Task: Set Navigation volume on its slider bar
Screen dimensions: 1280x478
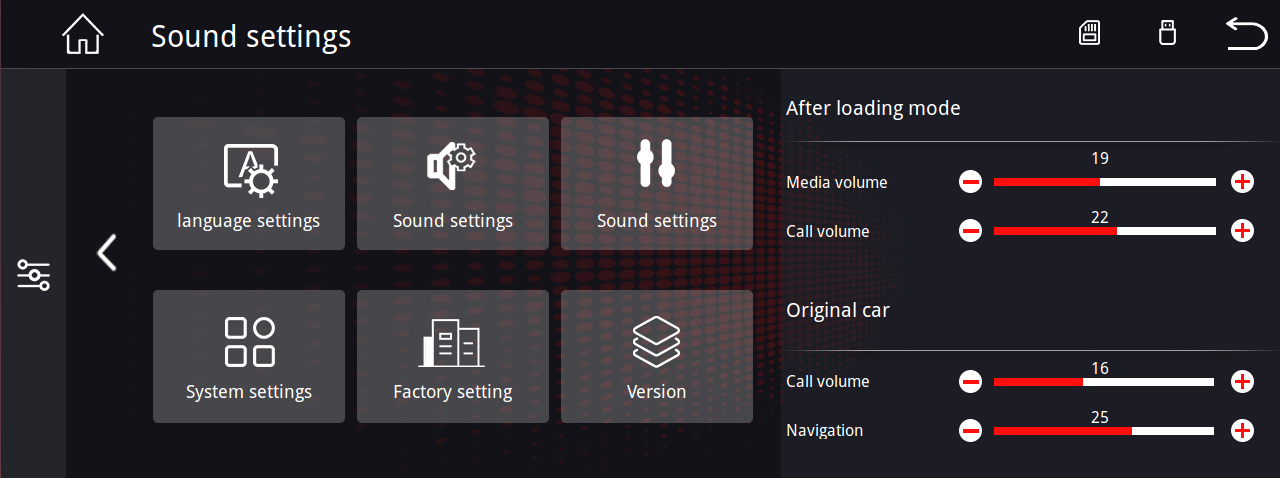Action: 1104,431
